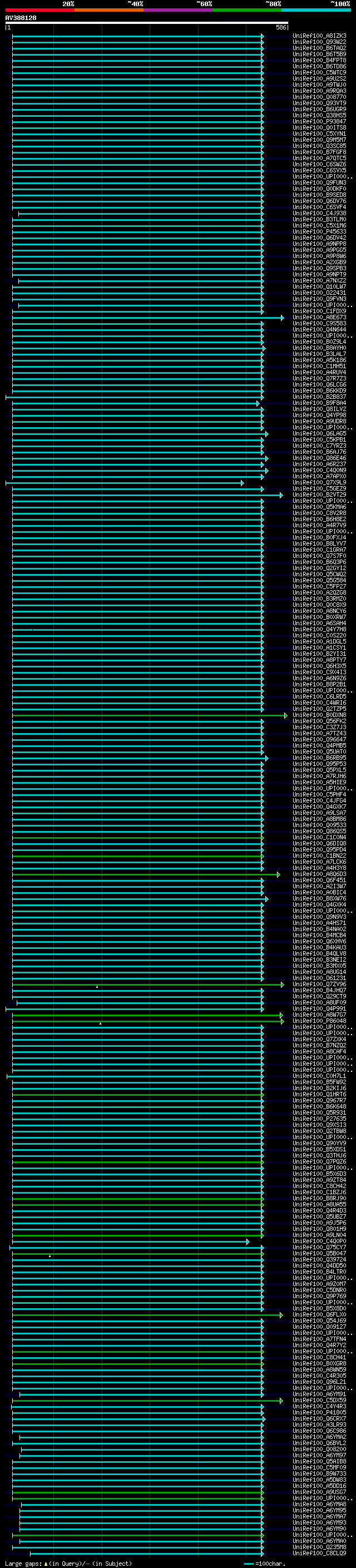This screenshot has height=1568, width=356.
Task: Click the green alignment line for UniRef100_B0DXN8
Action: 149,715
